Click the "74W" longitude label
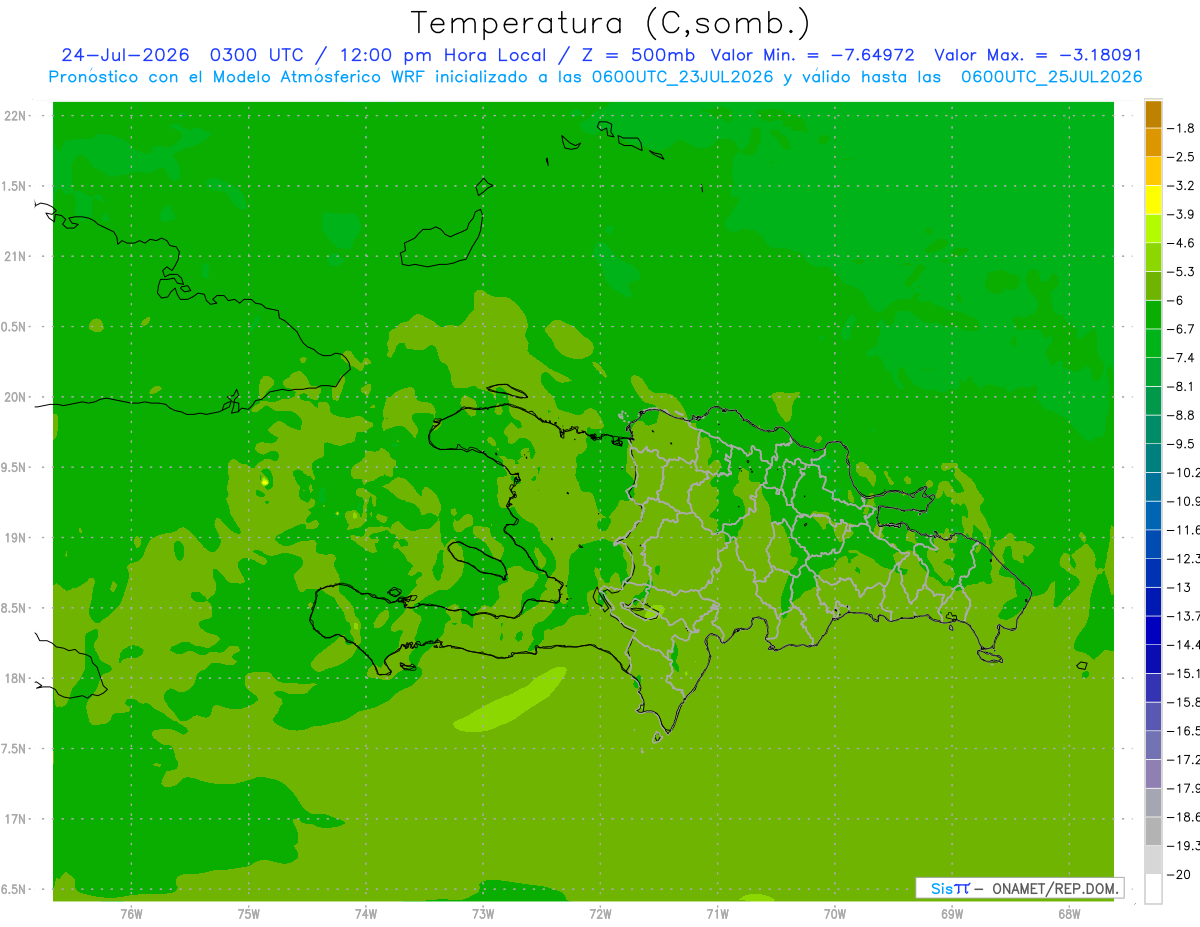The width and height of the screenshot is (1200, 927). (x=366, y=913)
